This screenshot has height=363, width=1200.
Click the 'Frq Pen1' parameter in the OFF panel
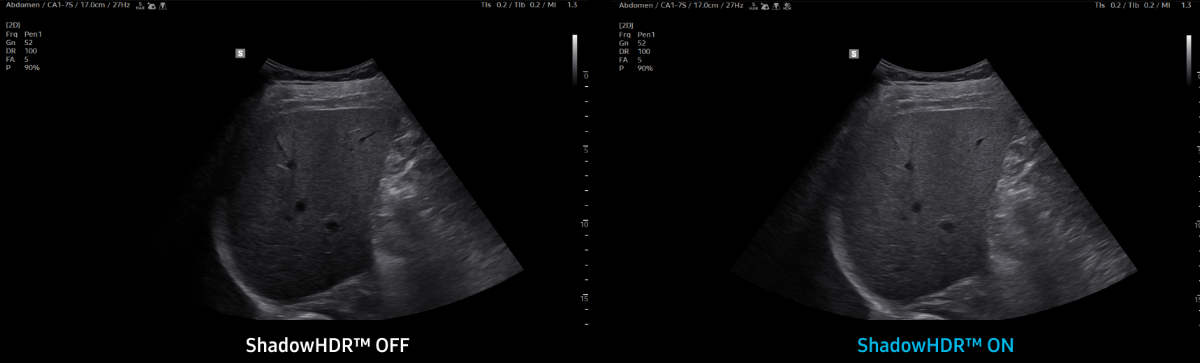coord(24,35)
